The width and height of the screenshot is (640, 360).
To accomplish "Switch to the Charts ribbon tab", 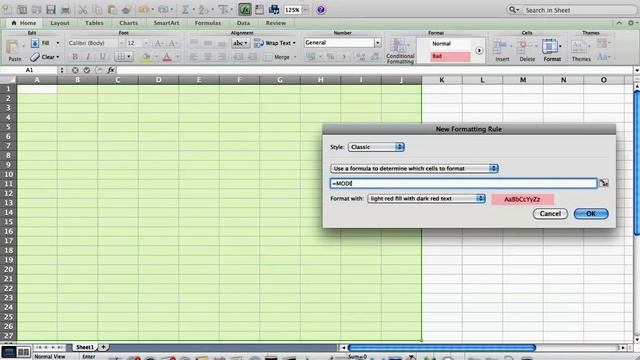I will (x=128, y=23).
